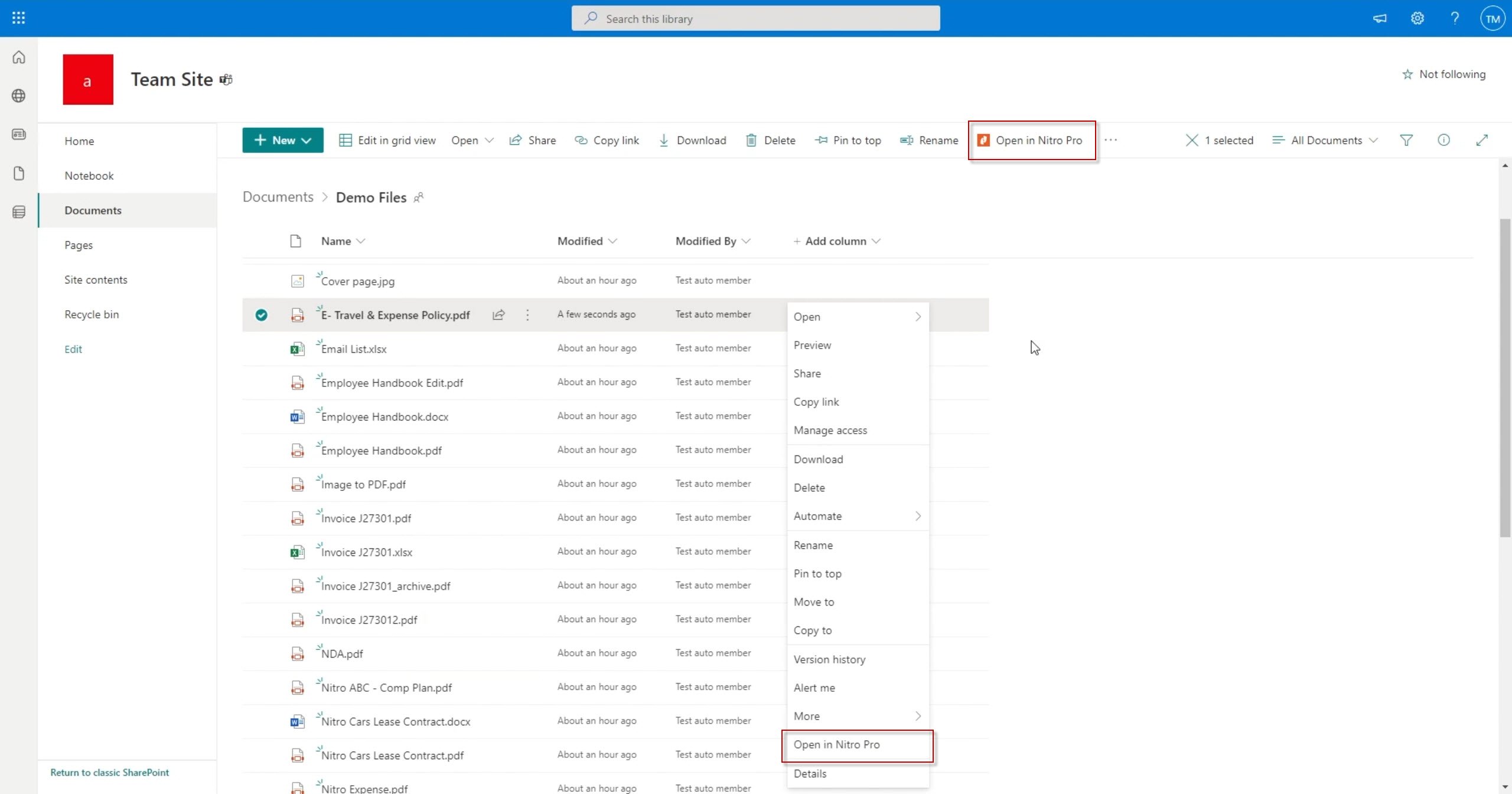Toggle Not following to follow the site
This screenshot has width=1512, height=794.
tap(1444, 74)
